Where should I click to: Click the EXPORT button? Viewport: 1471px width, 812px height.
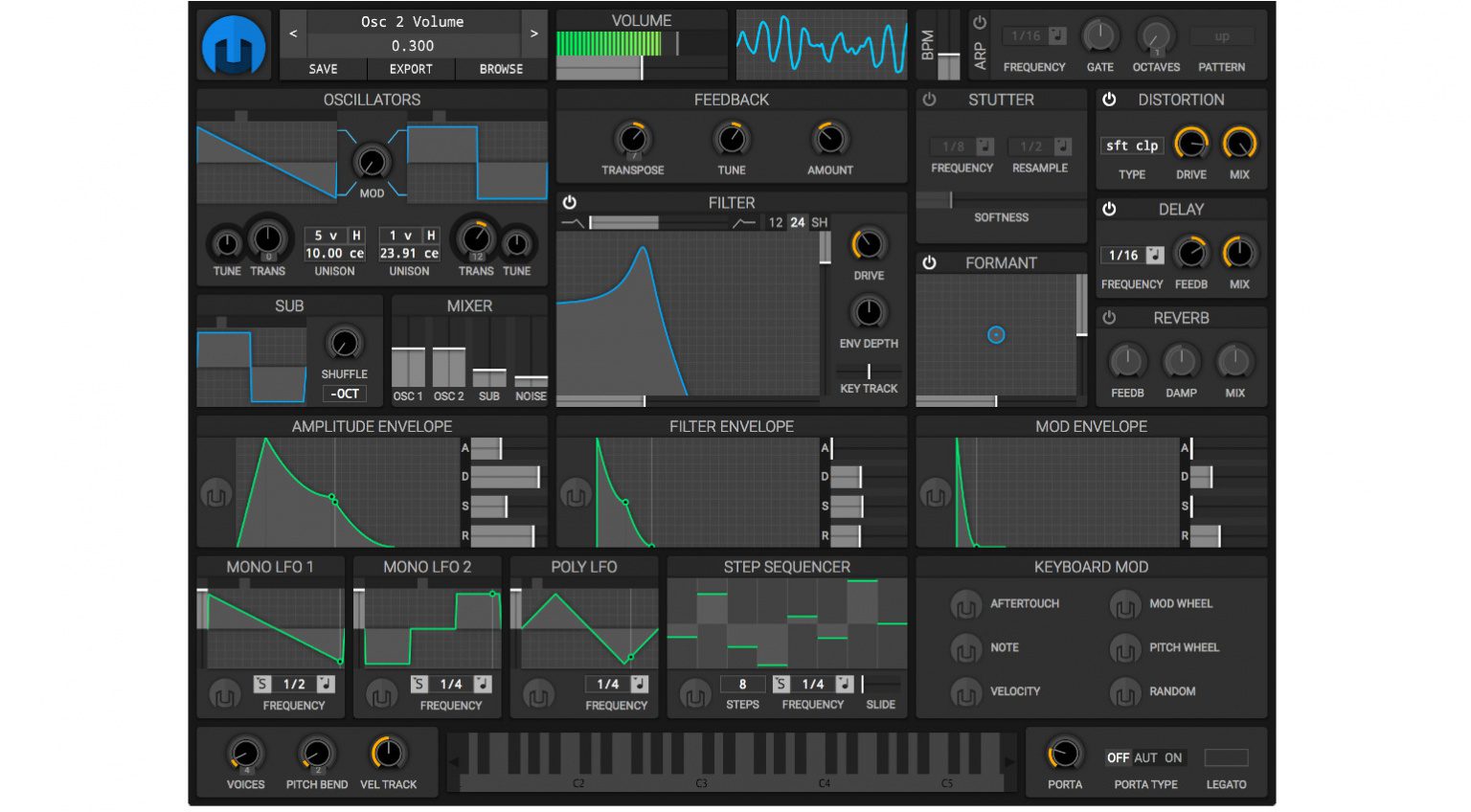411,68
